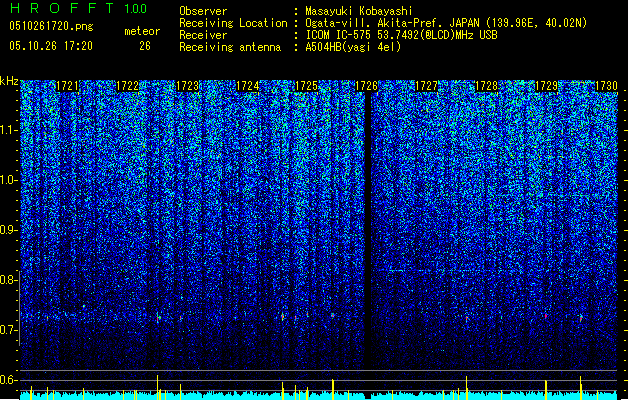629x400 pixels.
Task: Click the 1723 time marker
Action: point(187,86)
